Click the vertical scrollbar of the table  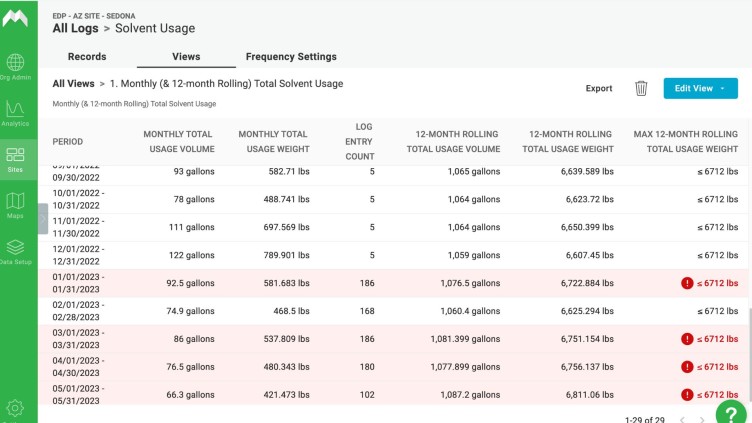[750, 354]
